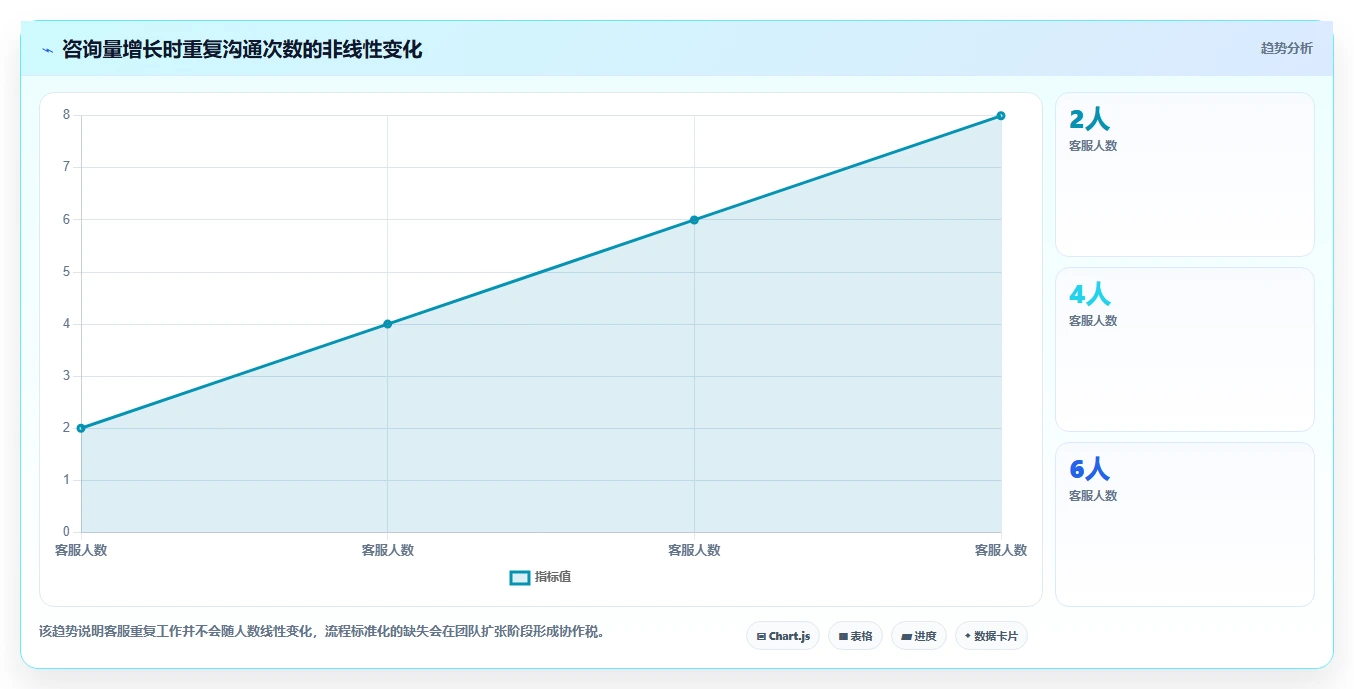Viewport: 1354px width, 689px height.
Task: Select the 表格 tag pill
Action: point(855,636)
